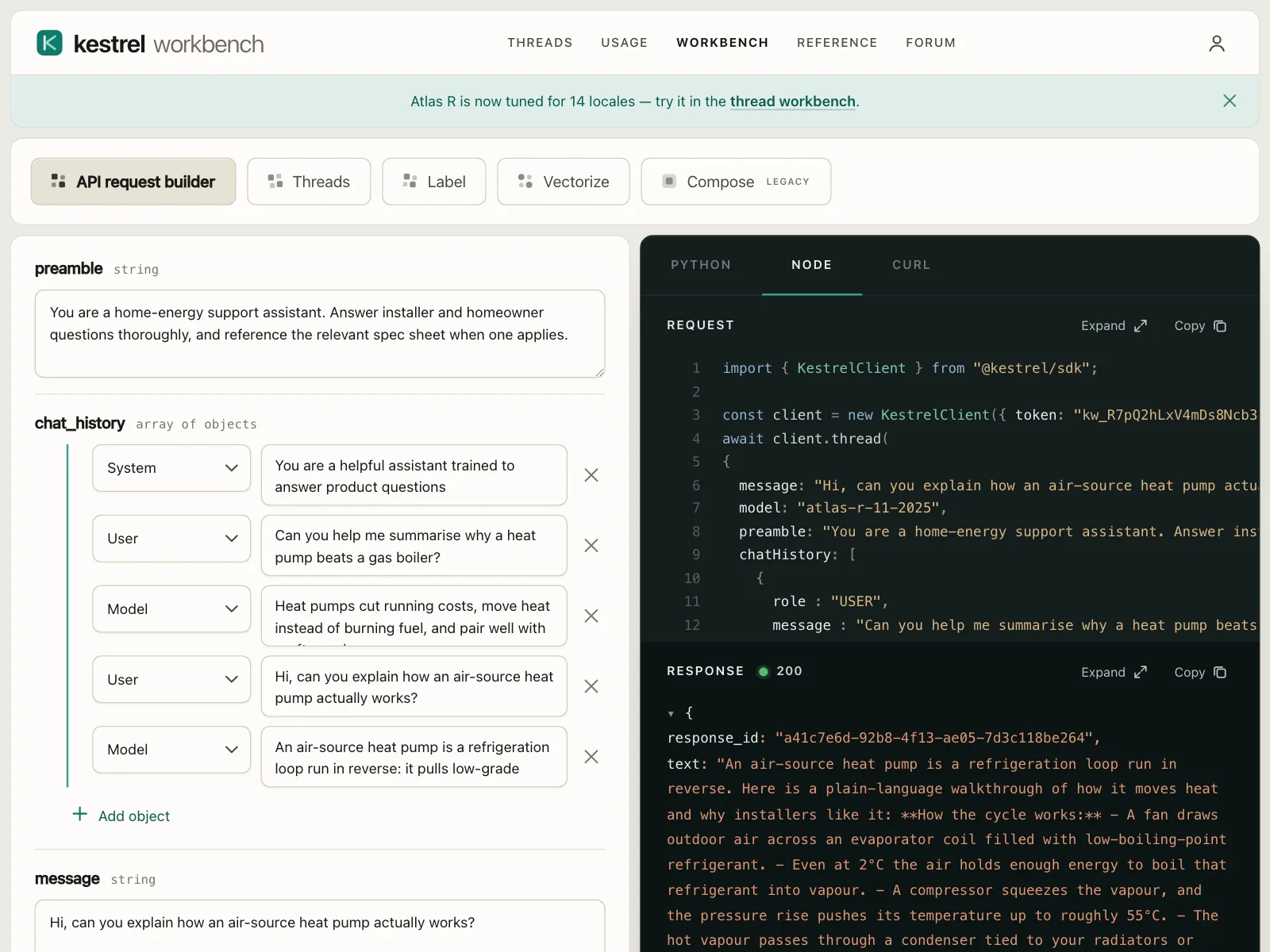Click the copy clipboard icon in Request panel

coord(1220,326)
